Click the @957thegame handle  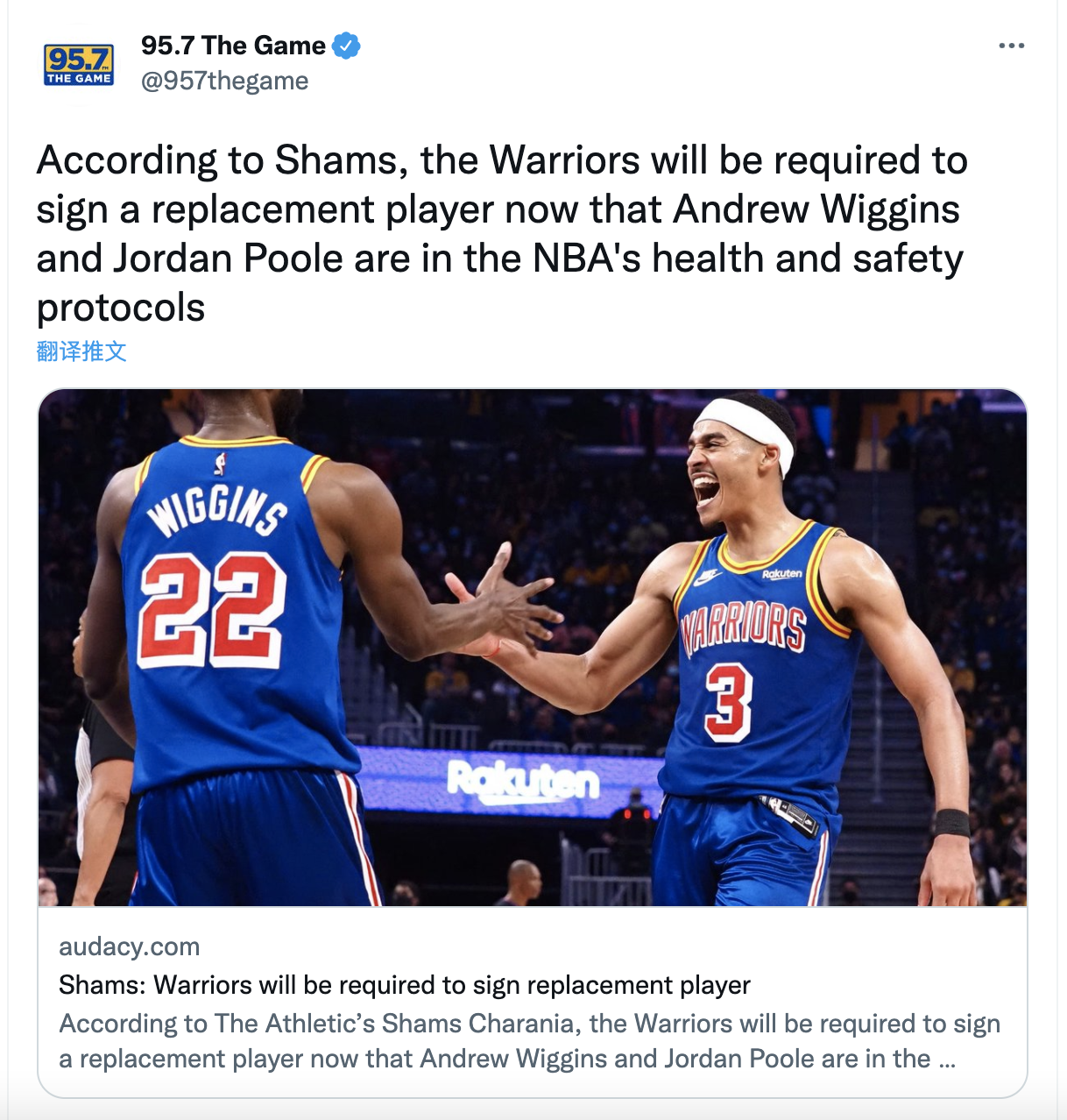click(x=224, y=82)
